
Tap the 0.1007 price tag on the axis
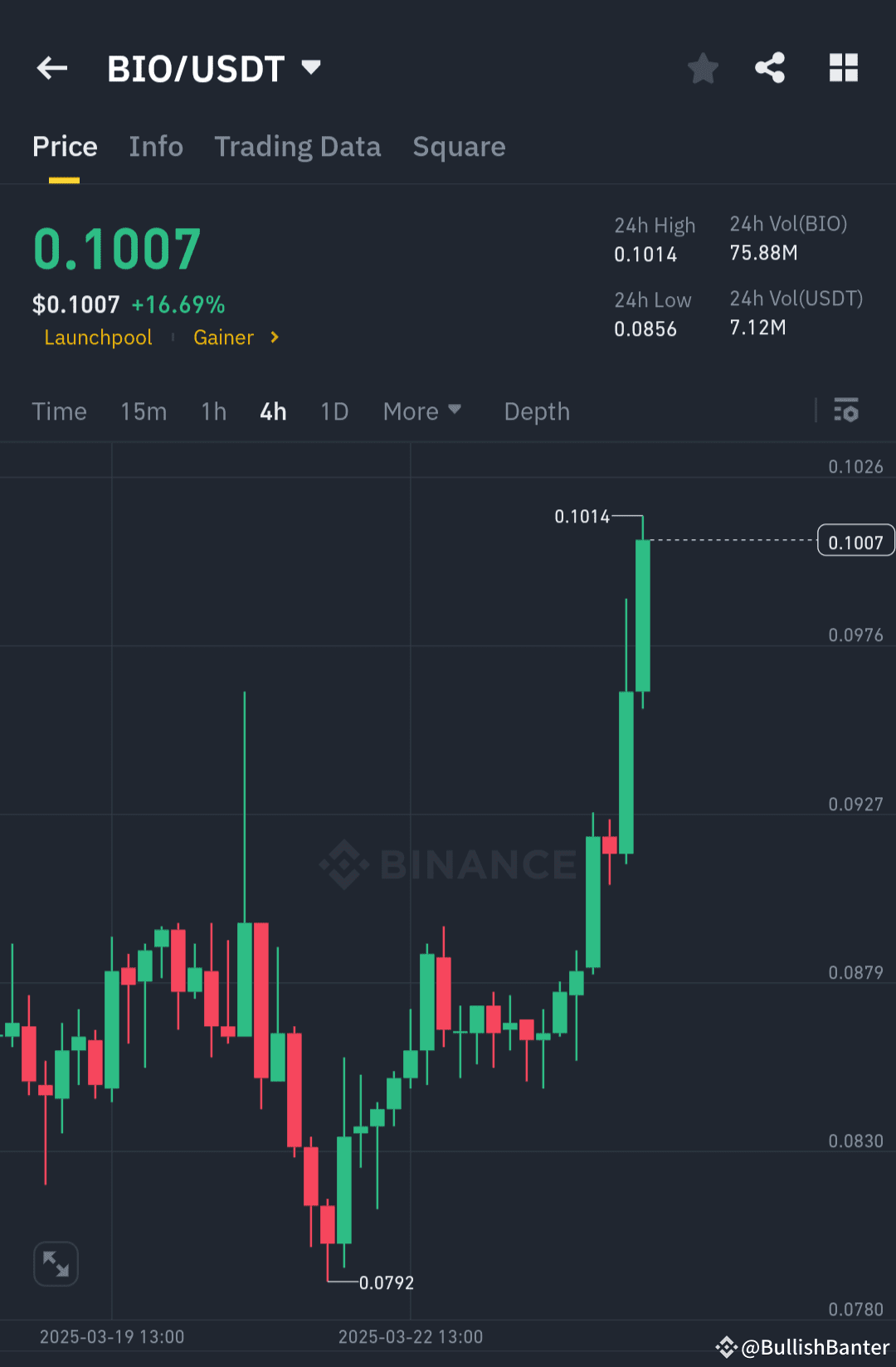(855, 540)
